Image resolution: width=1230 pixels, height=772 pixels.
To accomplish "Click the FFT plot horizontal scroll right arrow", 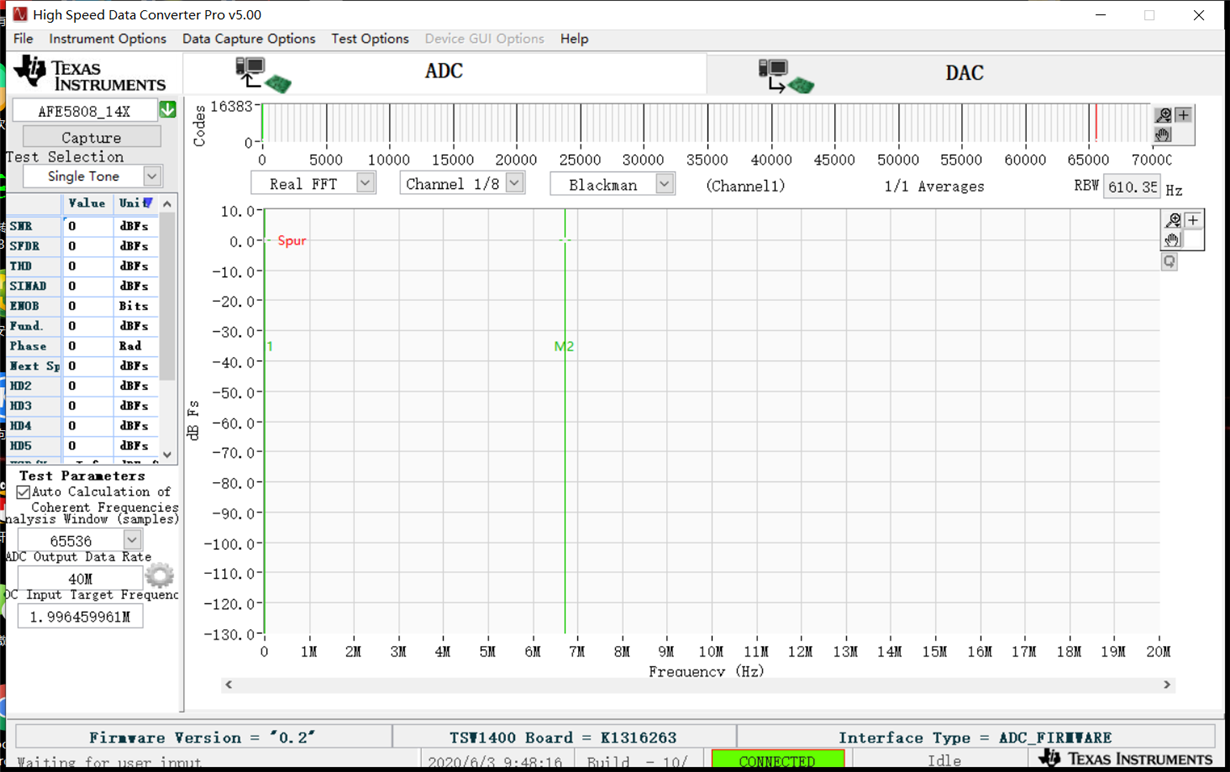I will coord(1166,685).
